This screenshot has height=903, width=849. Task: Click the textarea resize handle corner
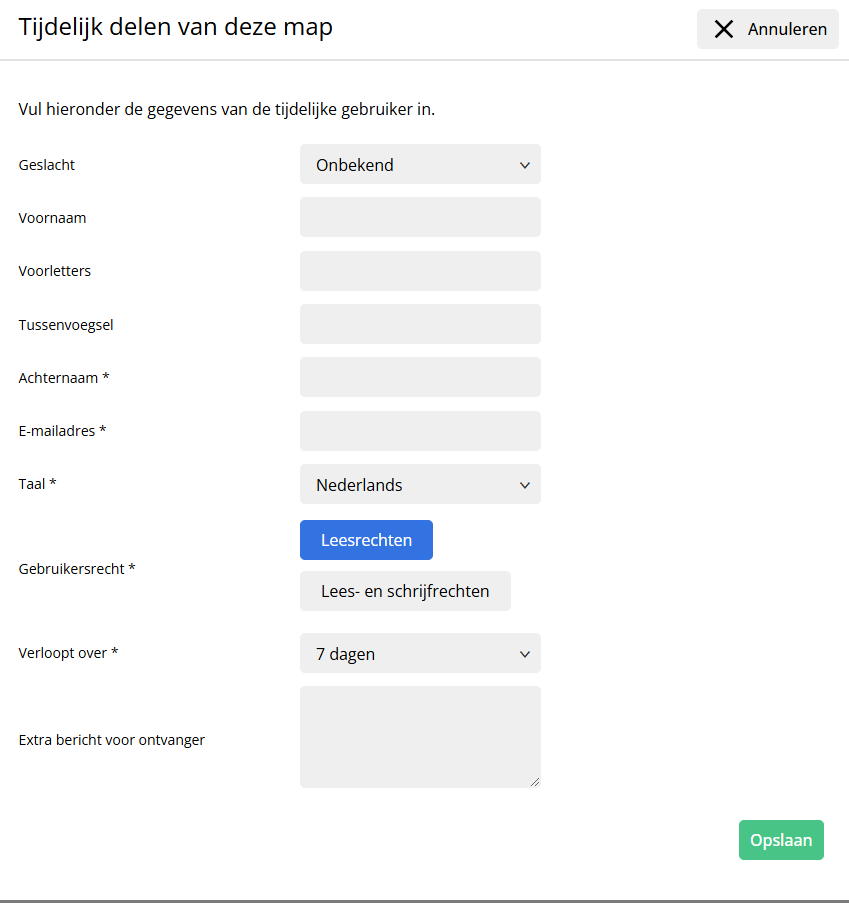click(x=535, y=782)
